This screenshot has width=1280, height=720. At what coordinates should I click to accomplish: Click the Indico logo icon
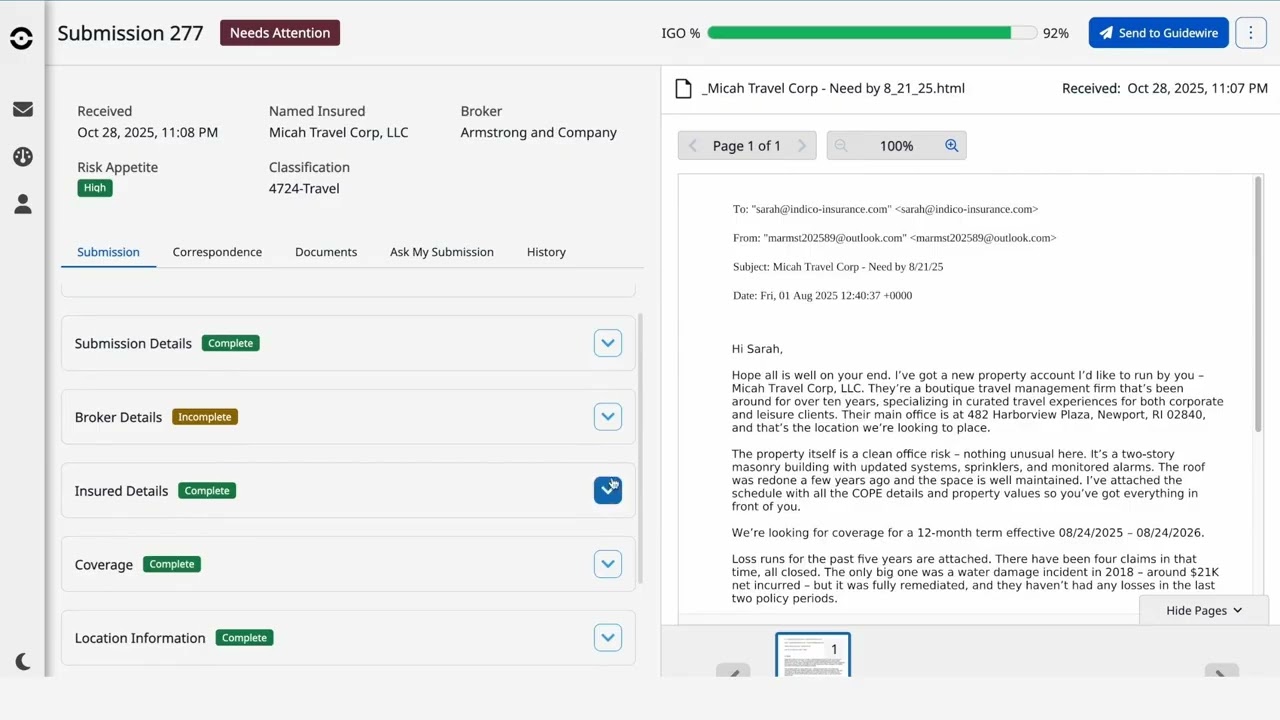(x=21, y=38)
